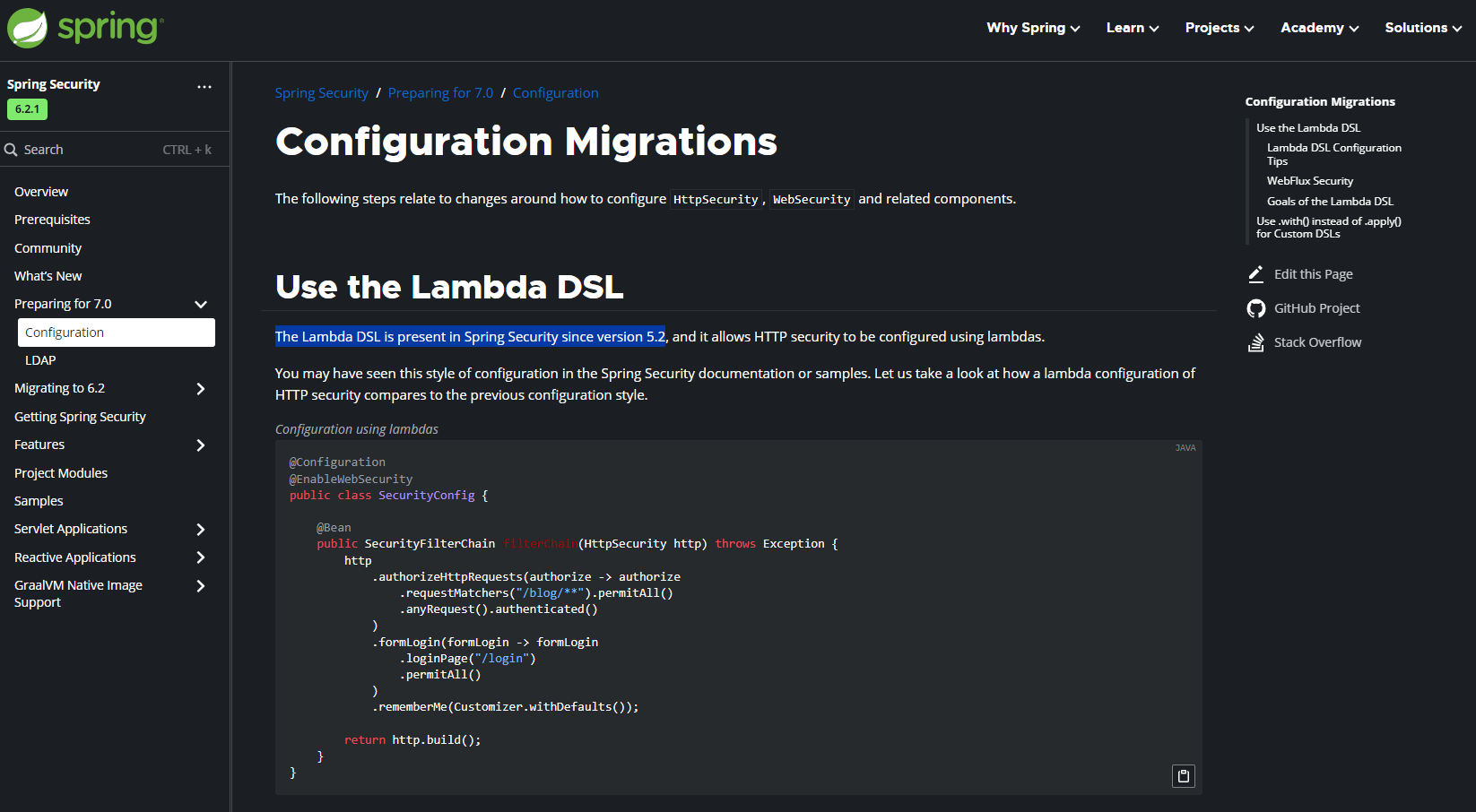Screen dimensions: 1476x812
Task: Go to the Community page
Action: [48, 248]
